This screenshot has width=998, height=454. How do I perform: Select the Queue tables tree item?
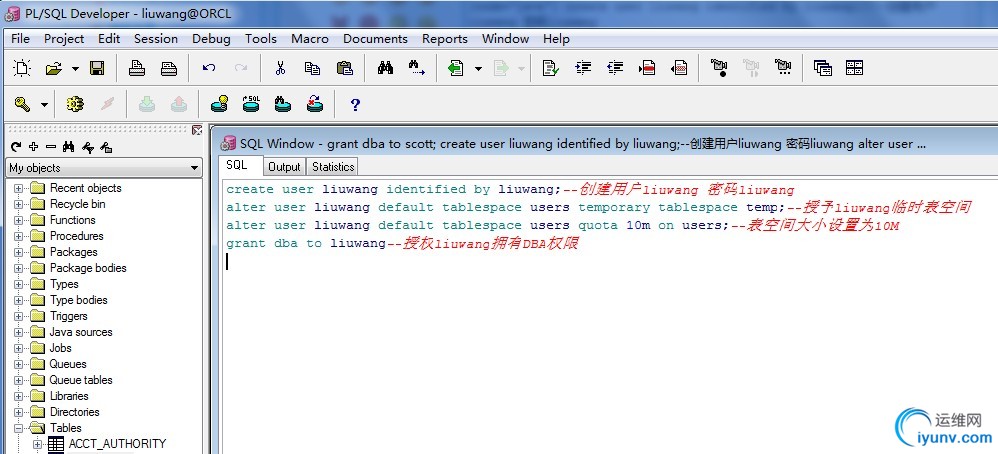point(81,380)
